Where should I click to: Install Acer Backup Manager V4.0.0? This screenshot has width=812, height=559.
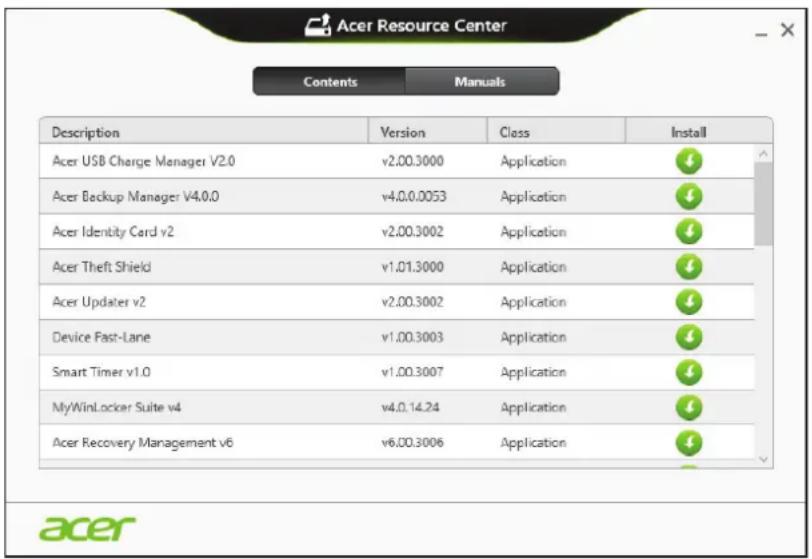point(689,196)
